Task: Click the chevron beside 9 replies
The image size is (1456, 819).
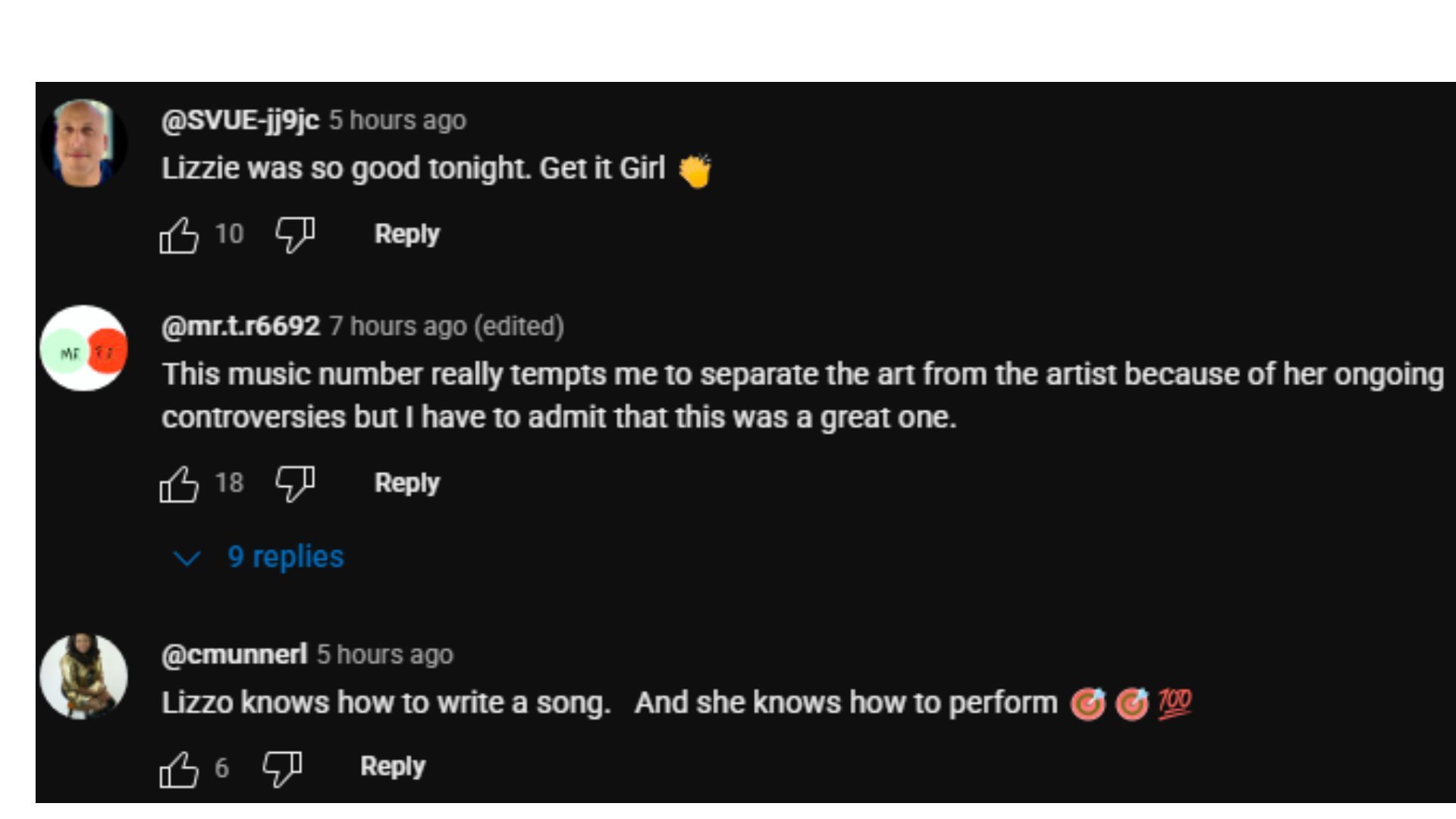Action: [187, 559]
